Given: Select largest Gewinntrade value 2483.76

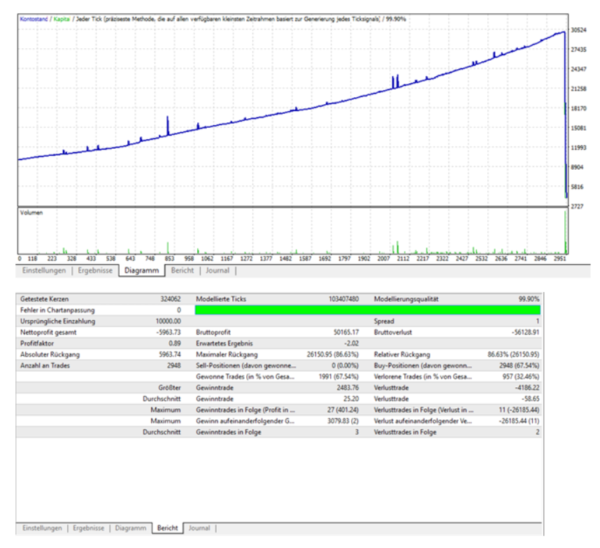Looking at the screenshot, I should 348,388.
